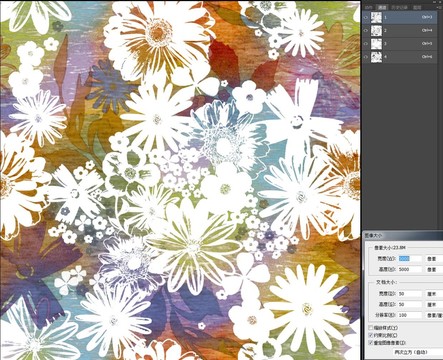
Task: Hide channel 4 using its eye icon
Action: (366, 57)
